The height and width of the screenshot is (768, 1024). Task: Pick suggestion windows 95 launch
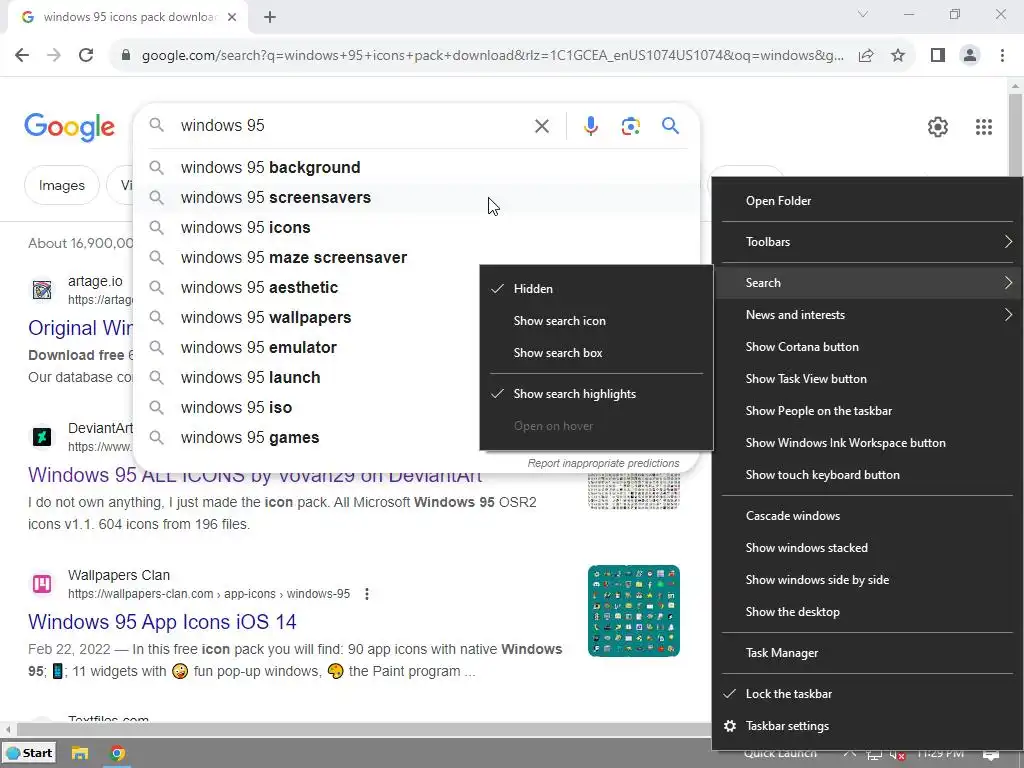(x=307, y=378)
